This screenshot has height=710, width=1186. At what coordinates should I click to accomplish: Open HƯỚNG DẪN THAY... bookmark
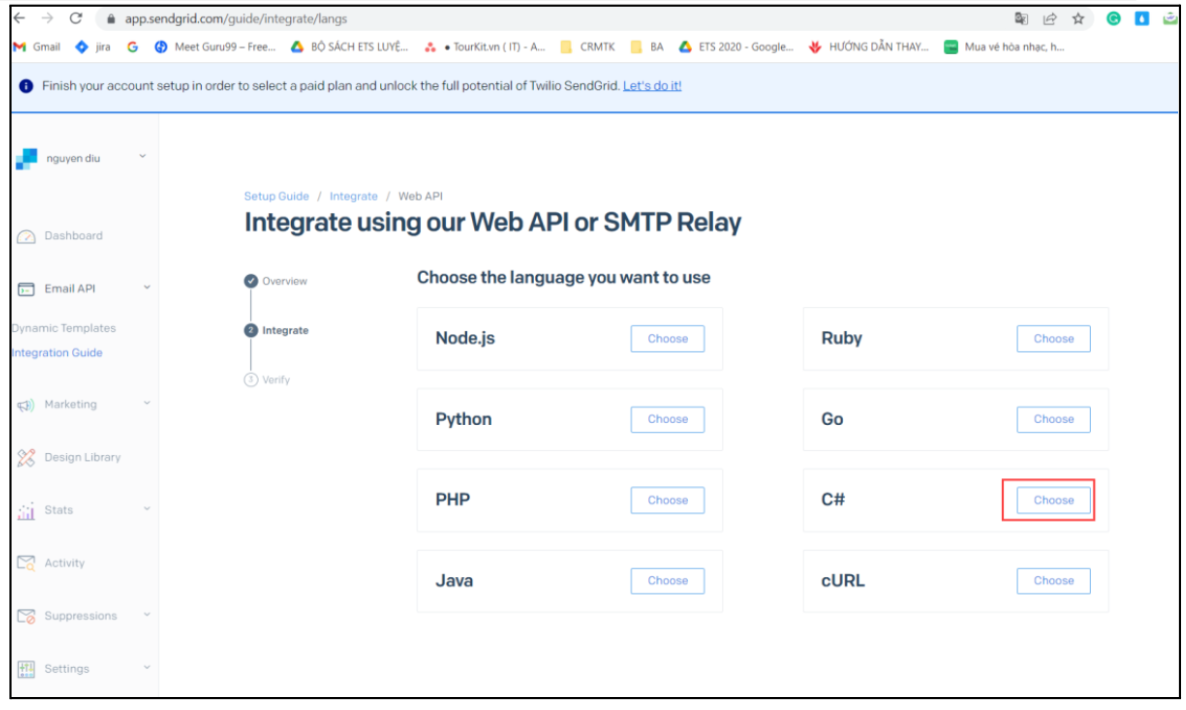pos(868,47)
